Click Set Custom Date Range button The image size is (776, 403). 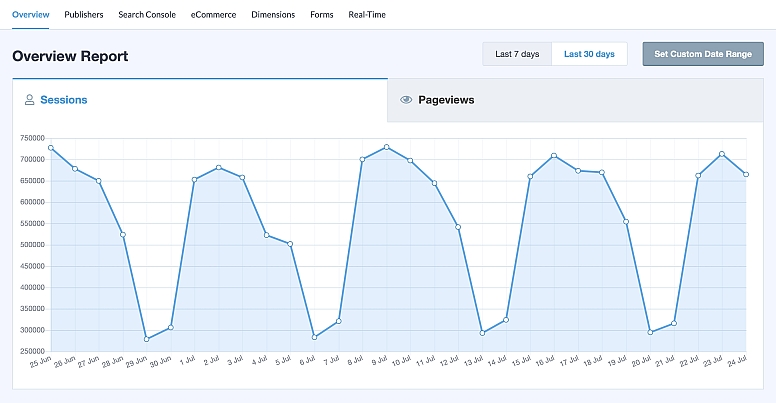[703, 54]
